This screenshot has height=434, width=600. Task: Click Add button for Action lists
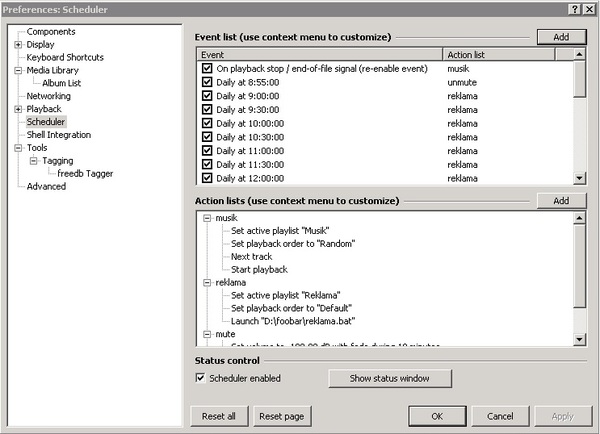click(561, 201)
